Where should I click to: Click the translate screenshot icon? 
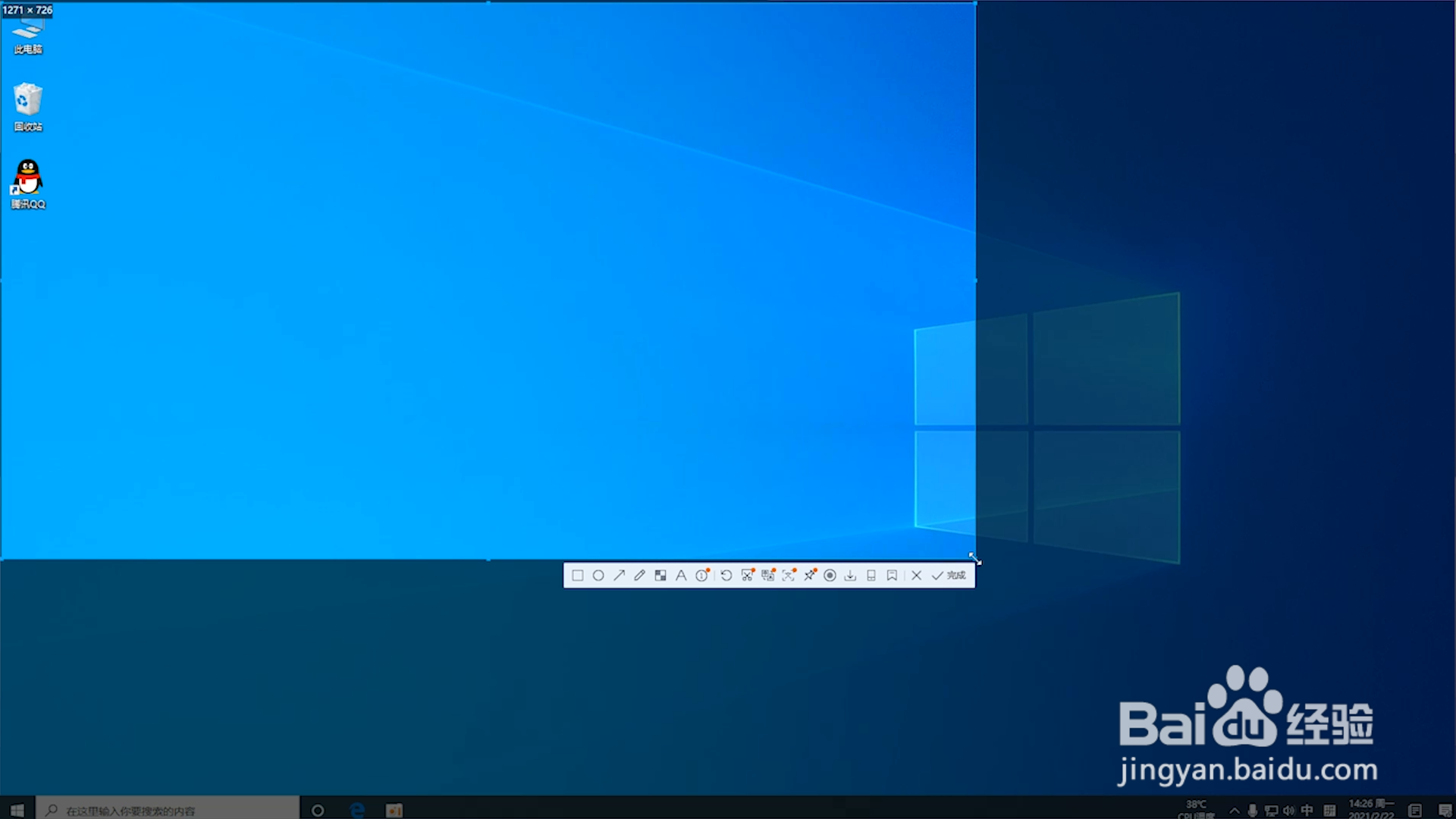pos(768,576)
